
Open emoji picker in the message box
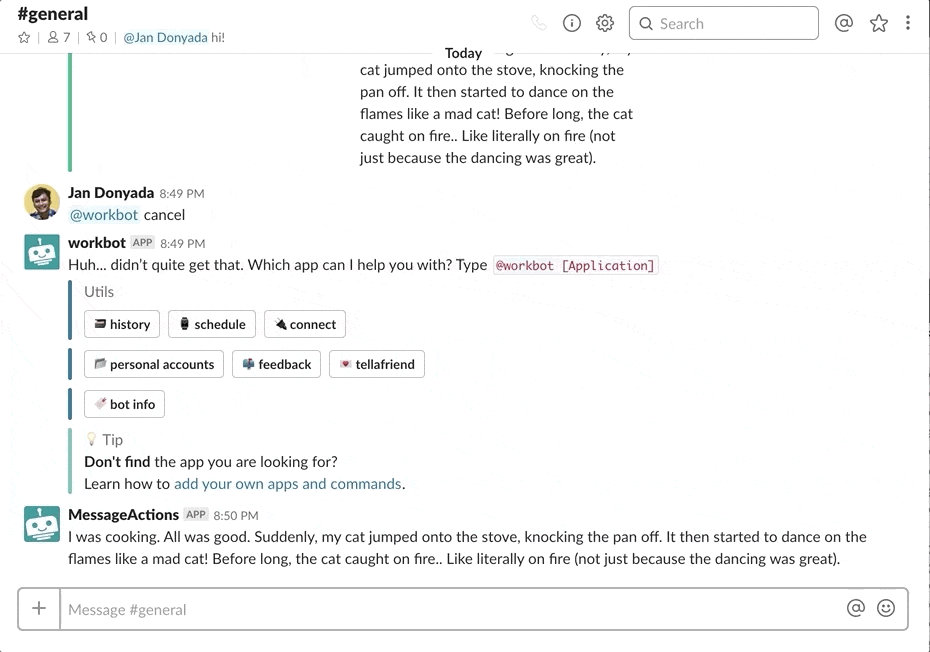(886, 608)
